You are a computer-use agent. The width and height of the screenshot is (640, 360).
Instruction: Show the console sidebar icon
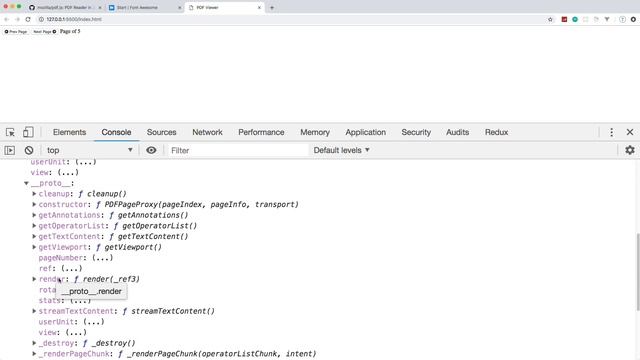click(x=10, y=150)
